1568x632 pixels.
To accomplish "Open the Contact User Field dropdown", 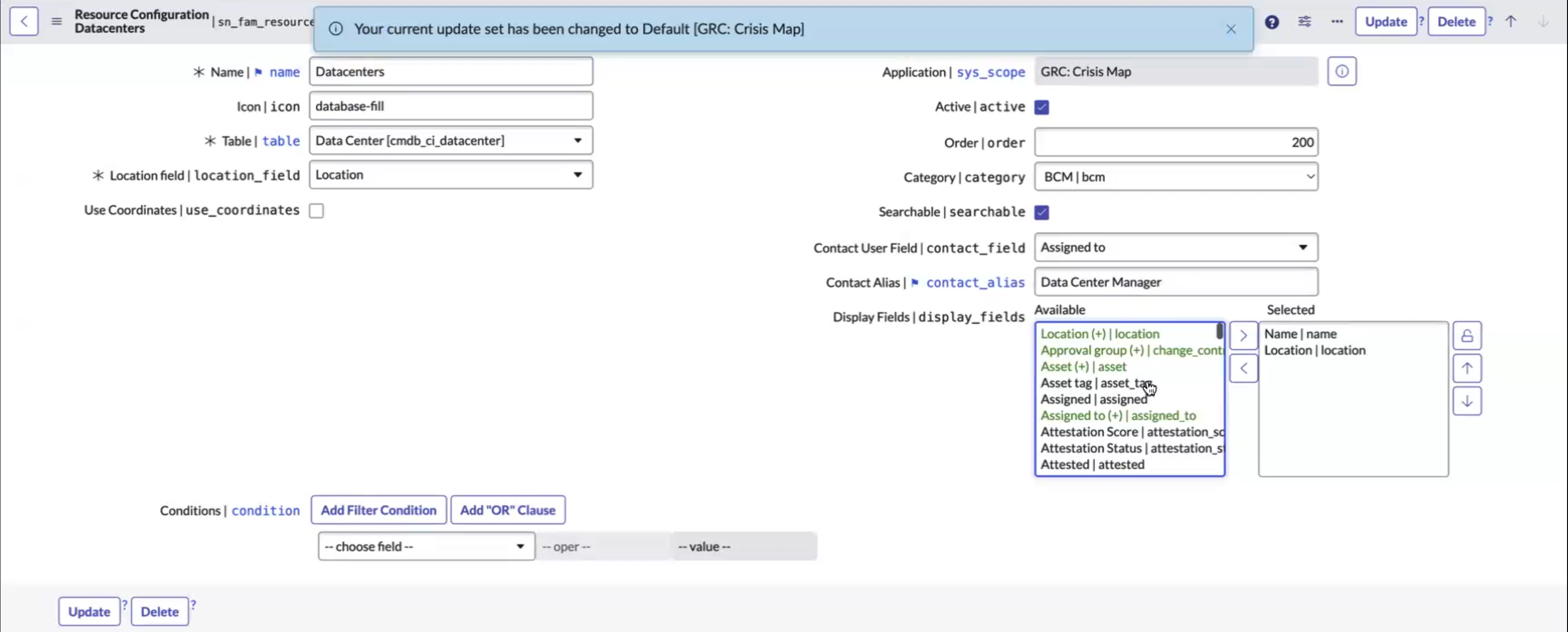I will click(x=1176, y=247).
